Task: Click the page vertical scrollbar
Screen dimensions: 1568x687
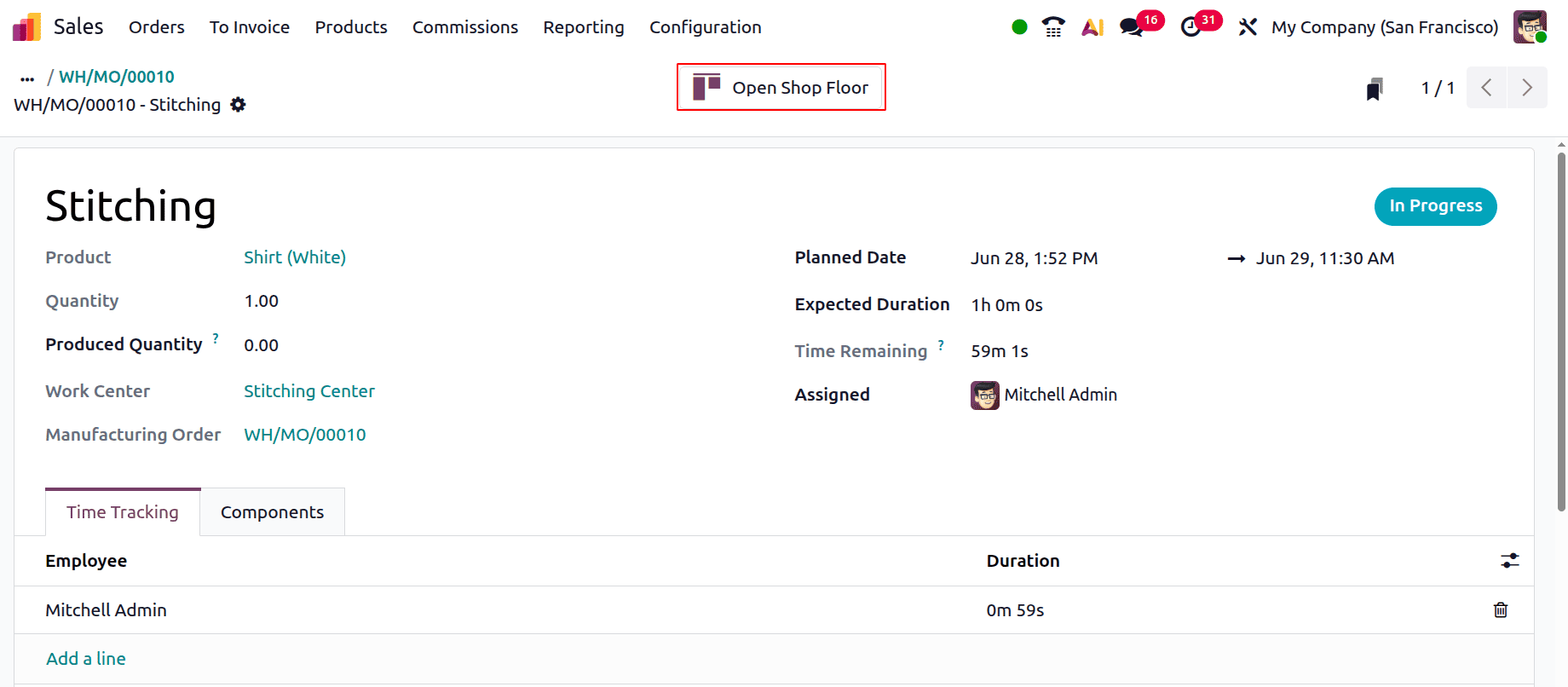Action: [x=1561, y=332]
